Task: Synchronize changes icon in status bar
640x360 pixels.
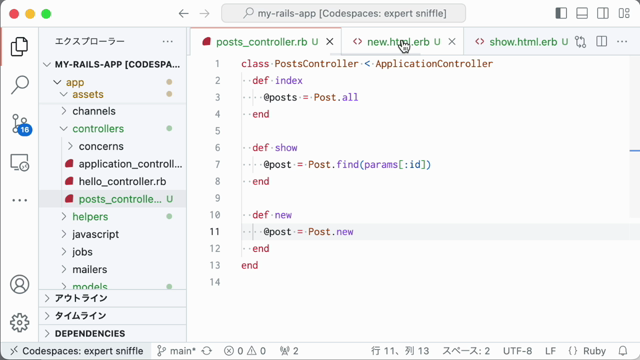Action: pyautogui.click(x=207, y=351)
